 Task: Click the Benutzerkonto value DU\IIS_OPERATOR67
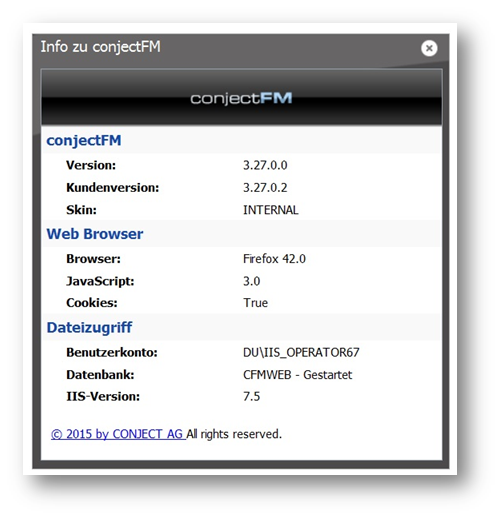(301, 353)
